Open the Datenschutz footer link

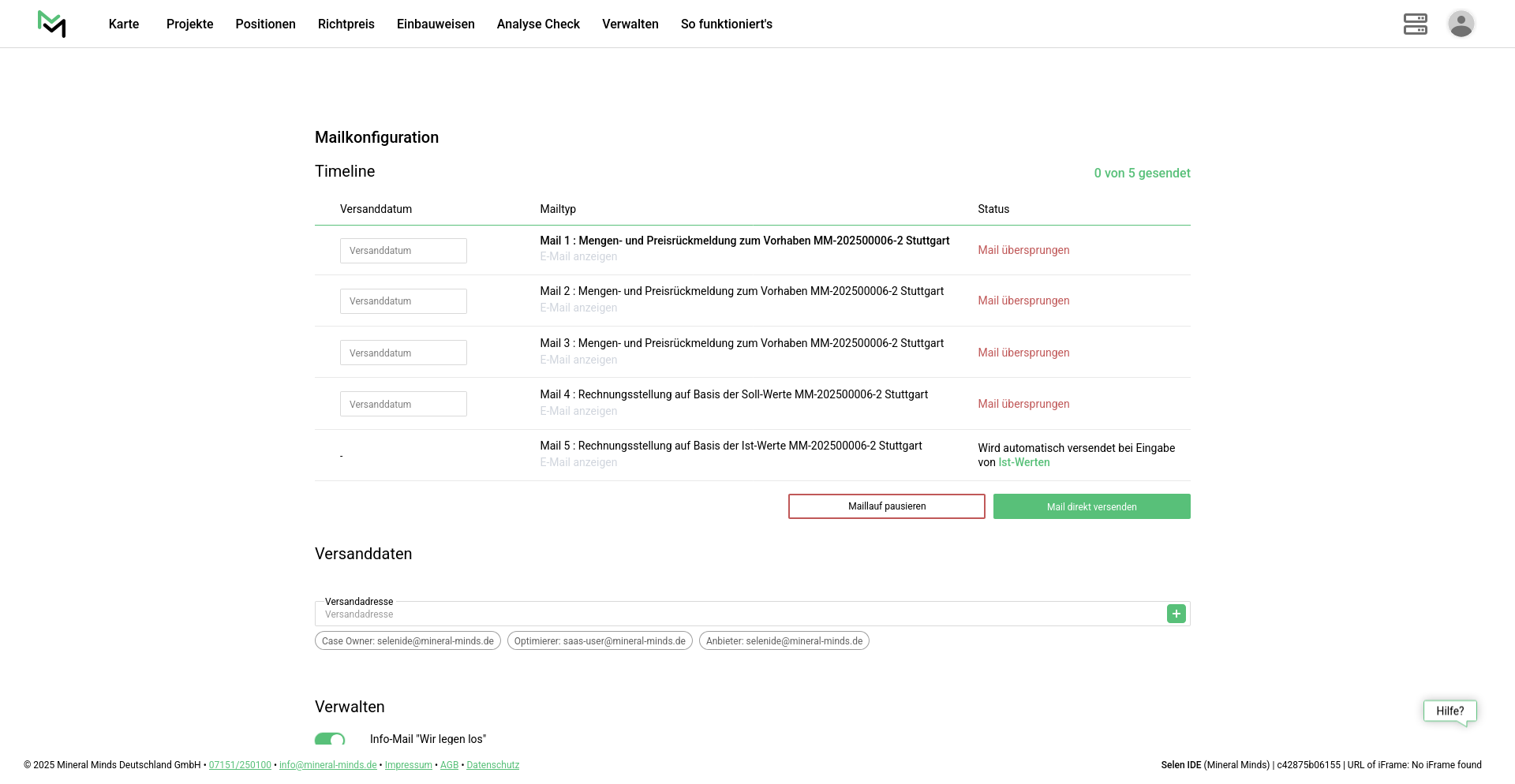click(x=492, y=765)
